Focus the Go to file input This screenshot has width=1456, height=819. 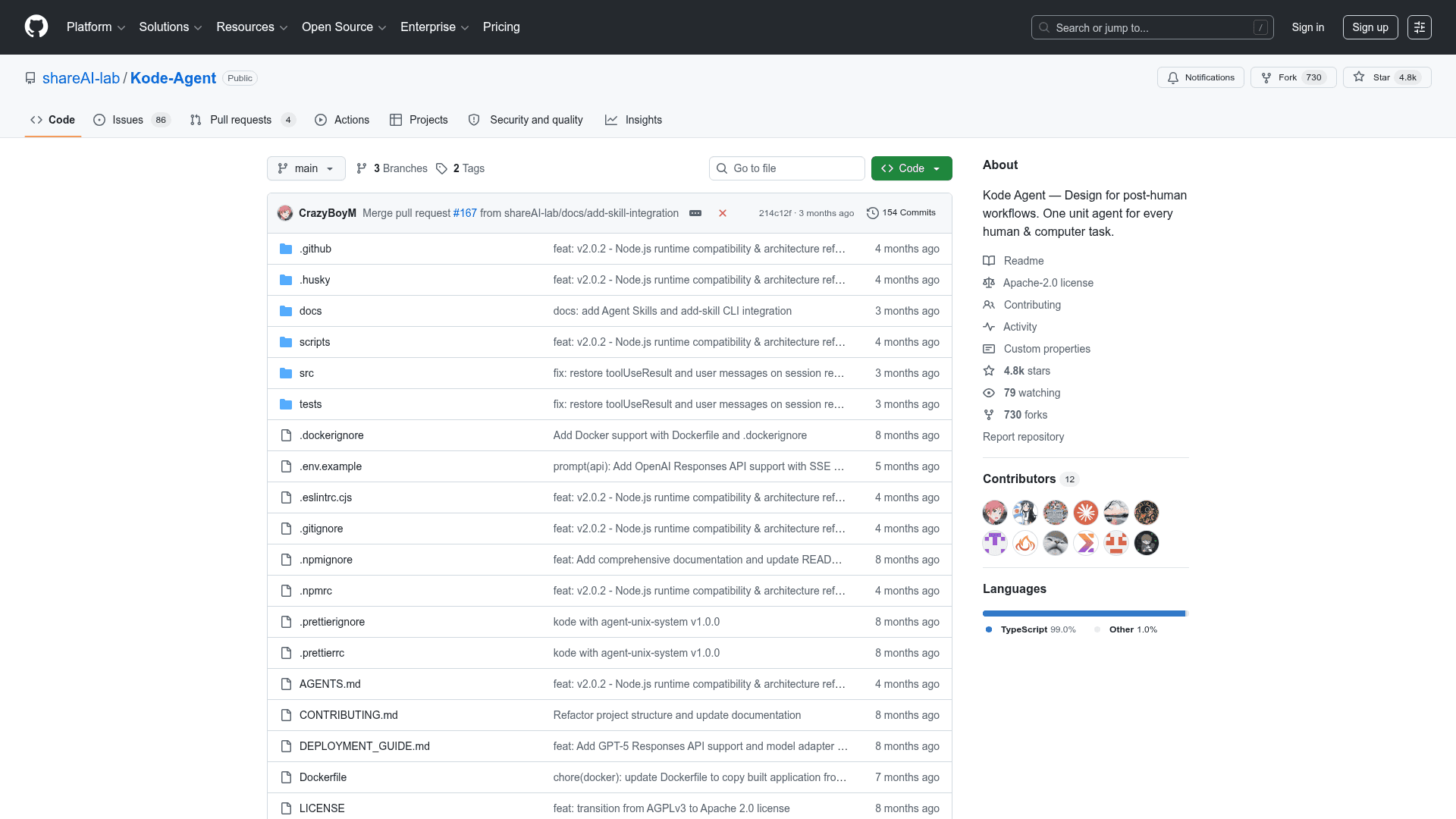pyautogui.click(x=786, y=168)
